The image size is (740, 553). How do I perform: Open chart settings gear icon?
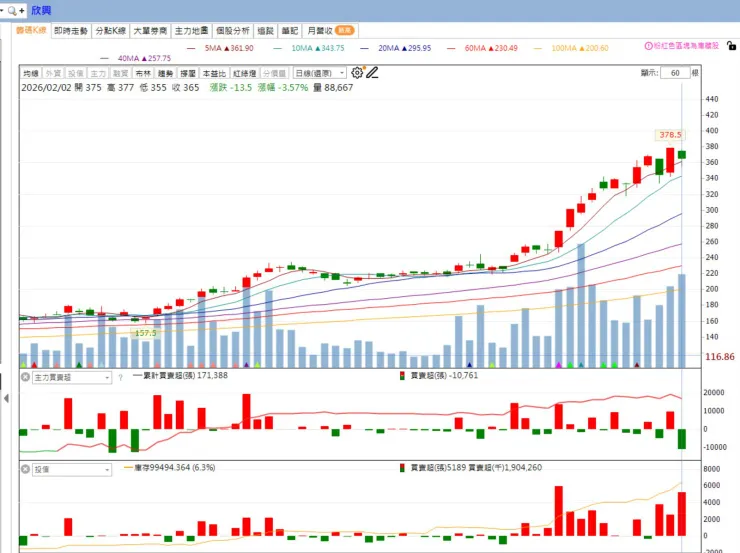coord(357,73)
